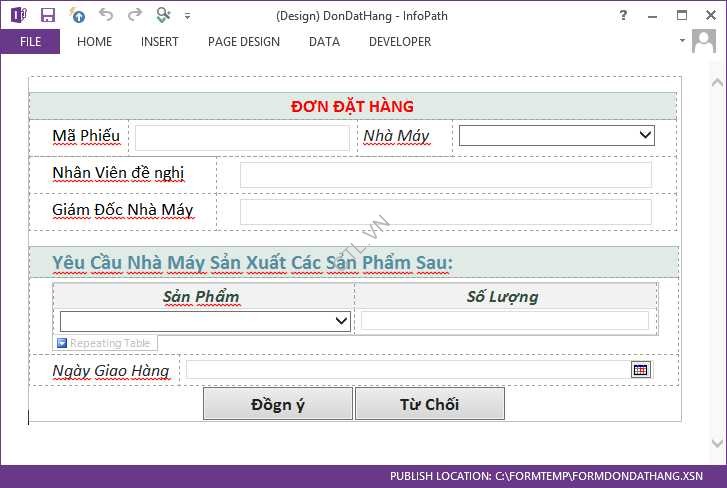Switch to the PAGE DESIGN tab
This screenshot has height=488, width=727.
point(244,42)
